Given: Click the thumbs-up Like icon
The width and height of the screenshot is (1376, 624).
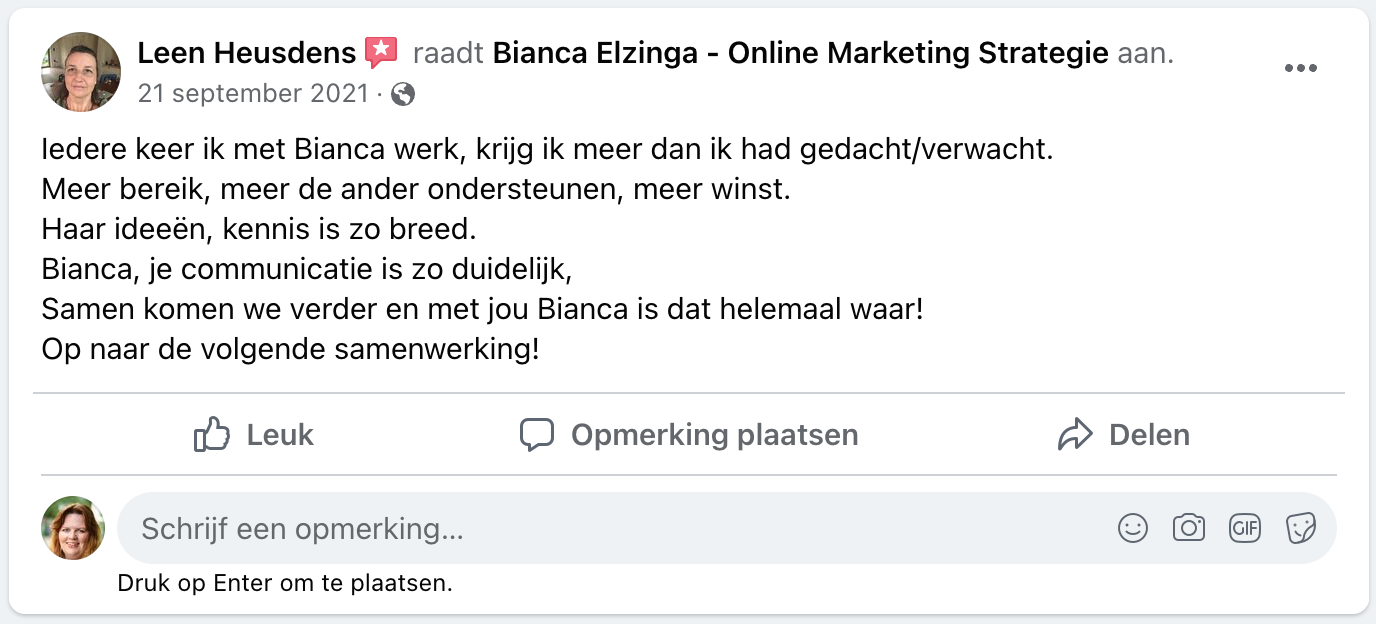Looking at the screenshot, I should 212,435.
